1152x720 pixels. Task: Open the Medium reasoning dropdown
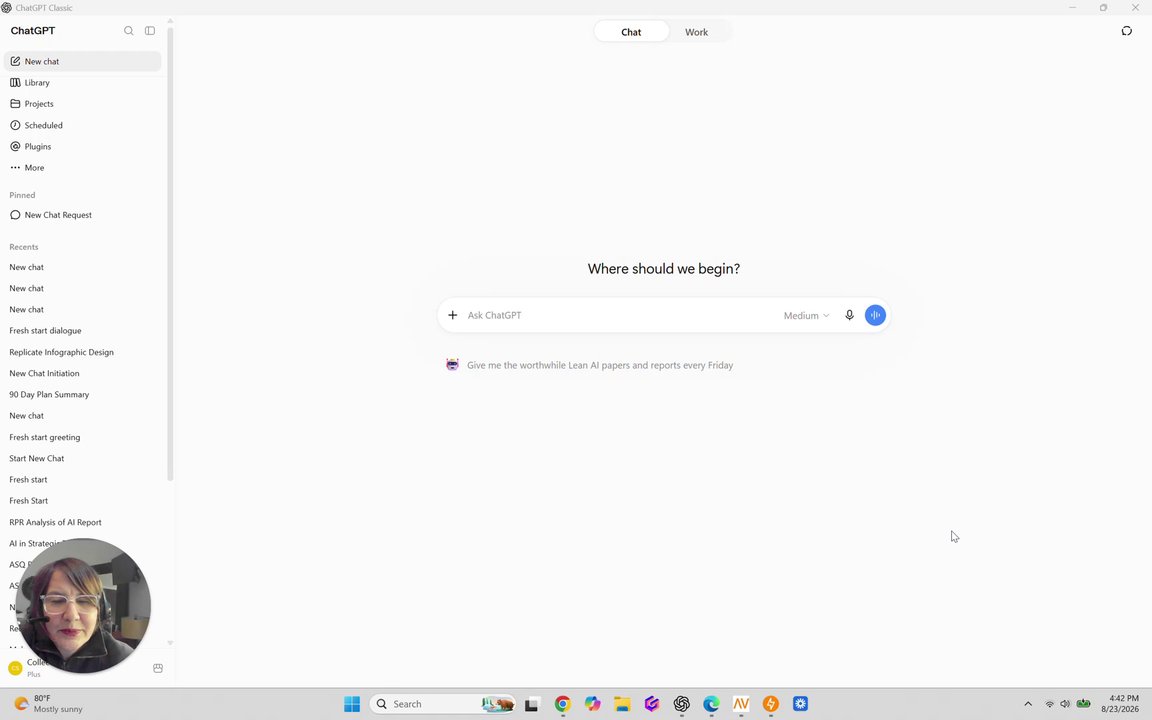point(806,315)
